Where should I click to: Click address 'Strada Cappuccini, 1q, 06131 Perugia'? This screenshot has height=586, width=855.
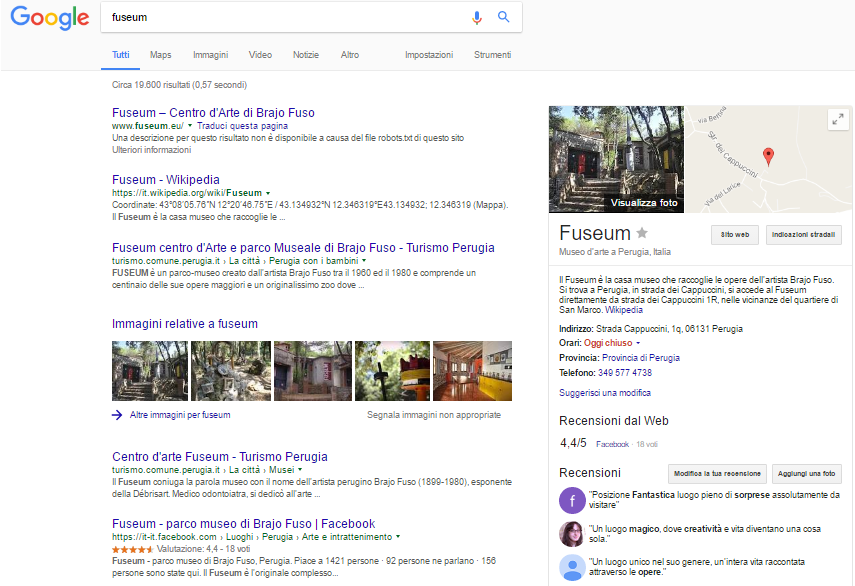pyautogui.click(x=669, y=329)
